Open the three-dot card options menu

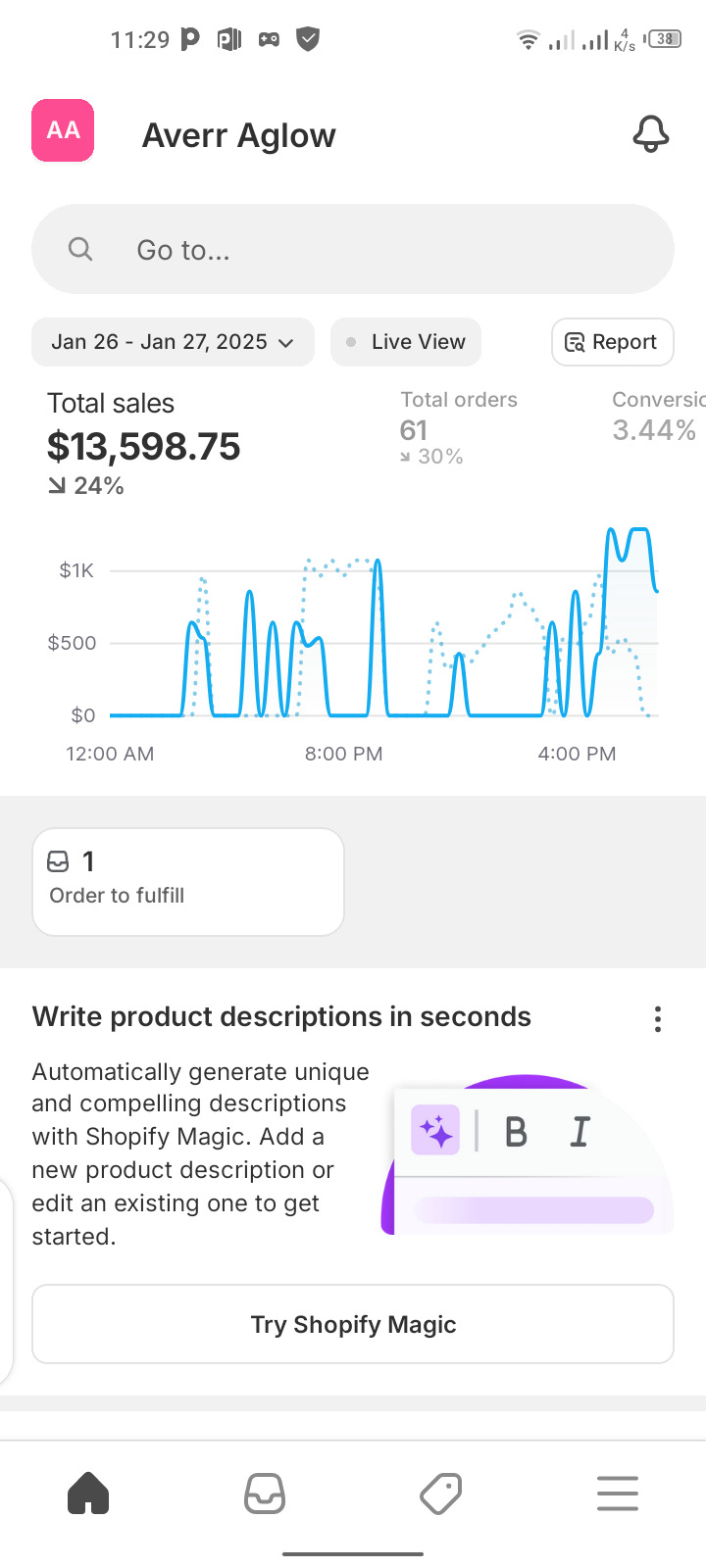pyautogui.click(x=658, y=1019)
